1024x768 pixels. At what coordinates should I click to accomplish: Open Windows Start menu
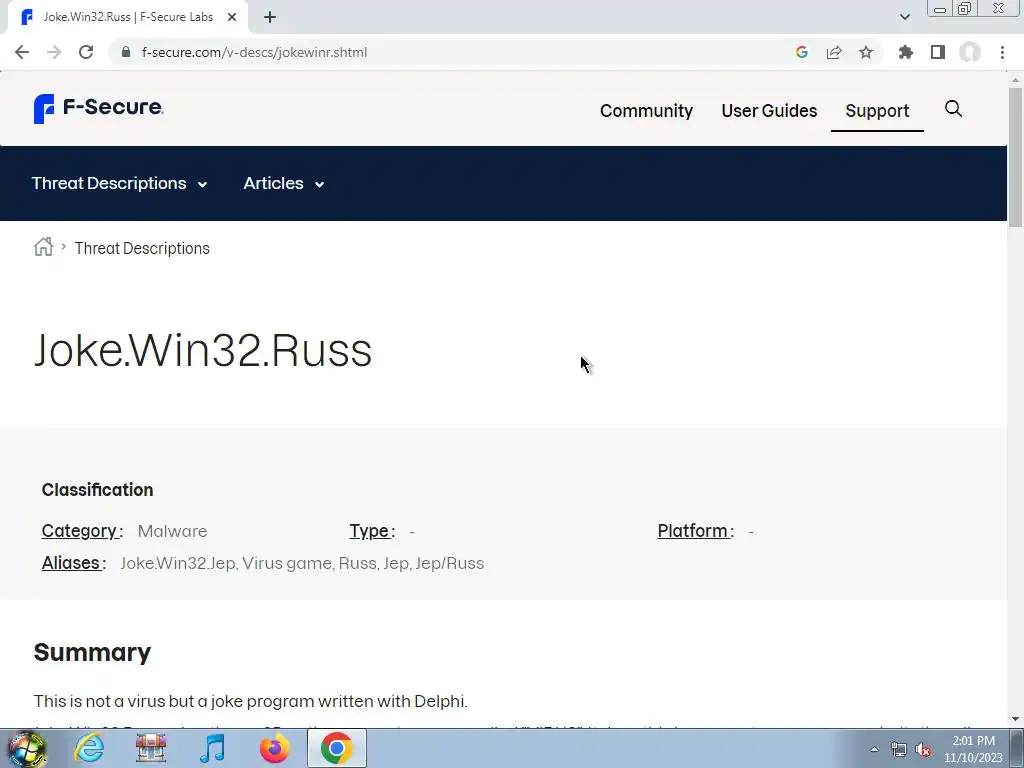27,748
